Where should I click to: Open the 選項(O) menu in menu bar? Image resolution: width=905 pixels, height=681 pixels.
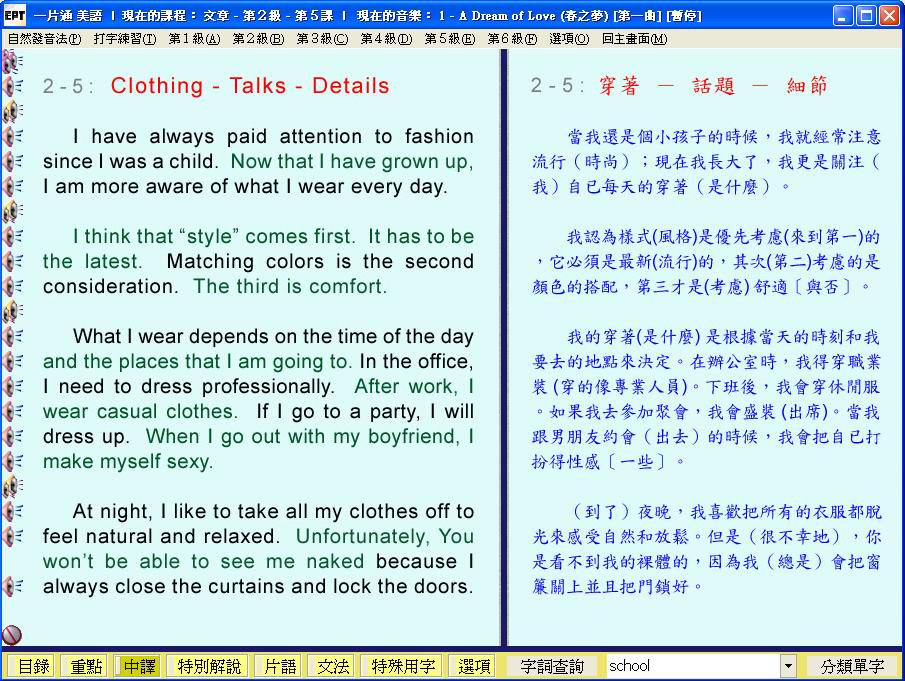569,39
